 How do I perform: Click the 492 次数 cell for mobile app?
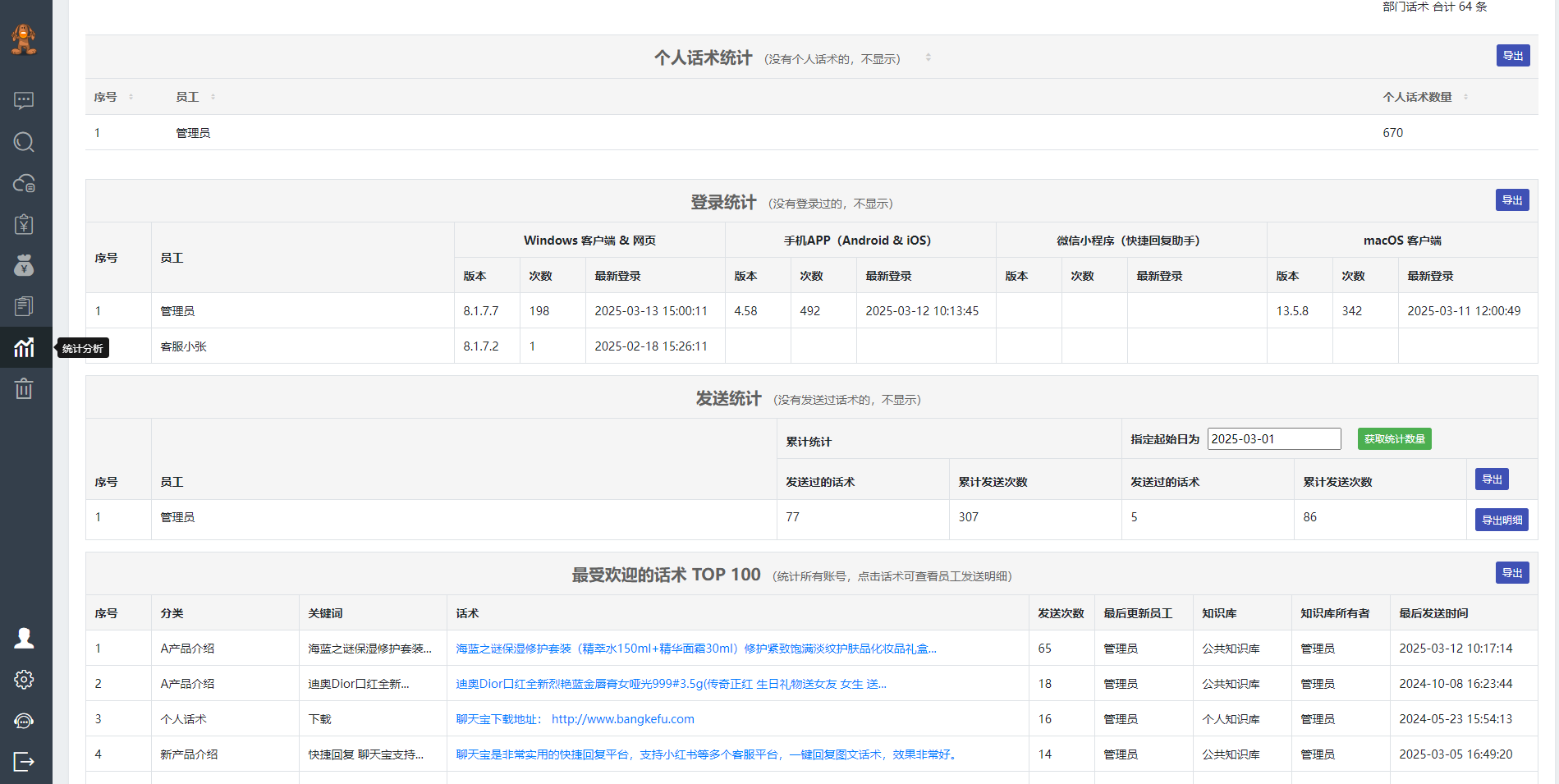pyautogui.click(x=809, y=311)
